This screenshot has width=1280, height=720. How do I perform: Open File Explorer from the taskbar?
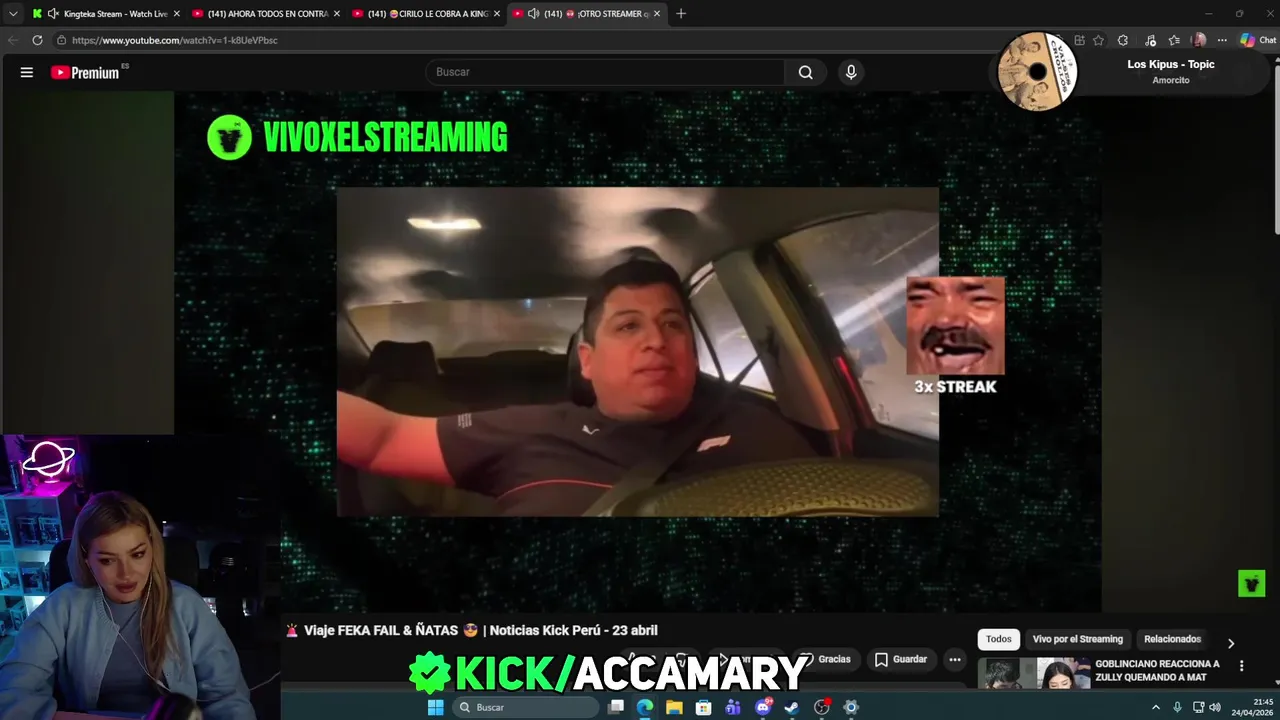pyautogui.click(x=674, y=707)
